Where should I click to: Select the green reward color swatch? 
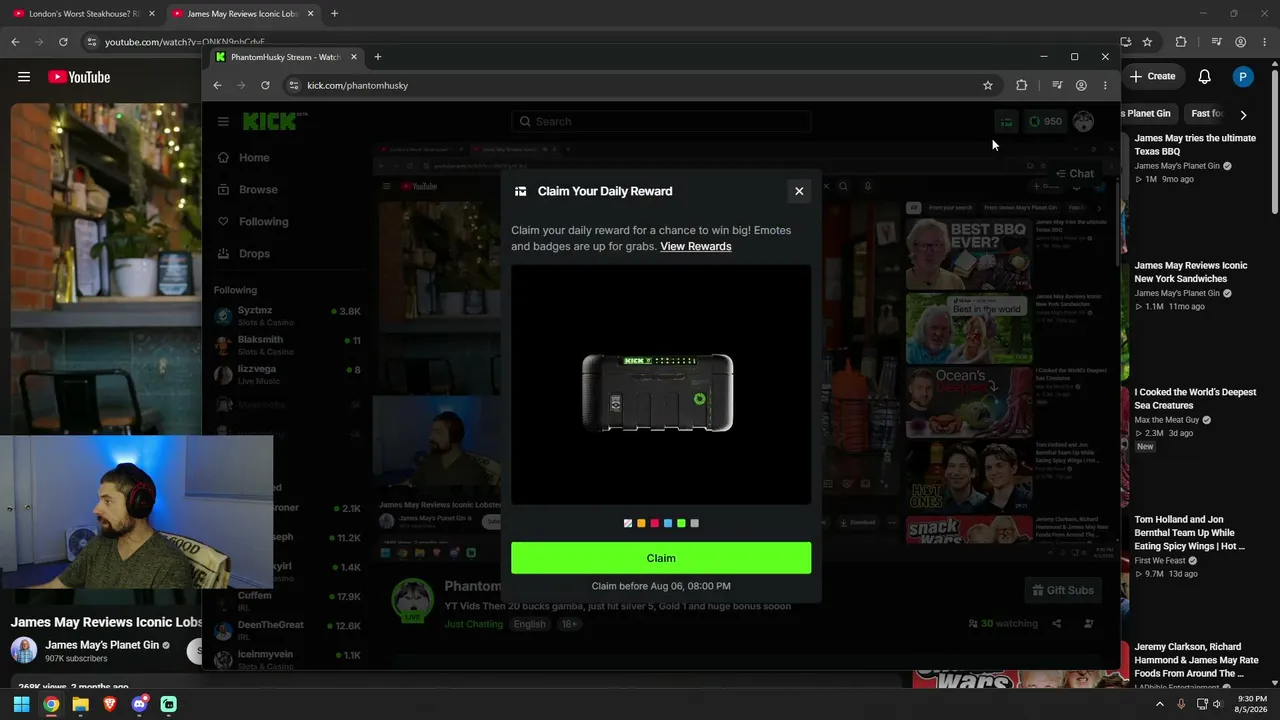pyautogui.click(x=681, y=523)
